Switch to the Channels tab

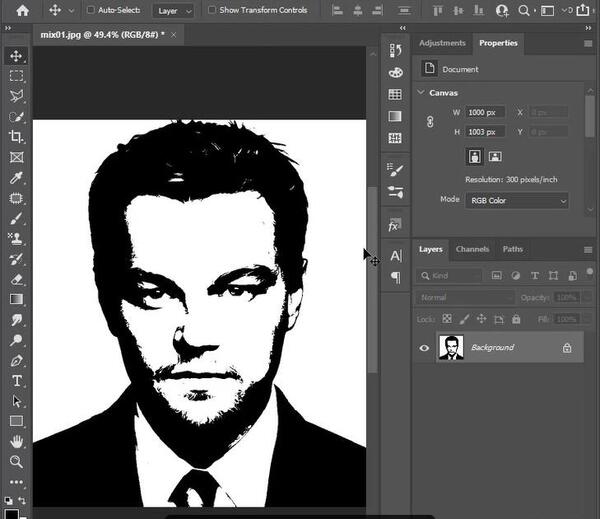pos(472,249)
